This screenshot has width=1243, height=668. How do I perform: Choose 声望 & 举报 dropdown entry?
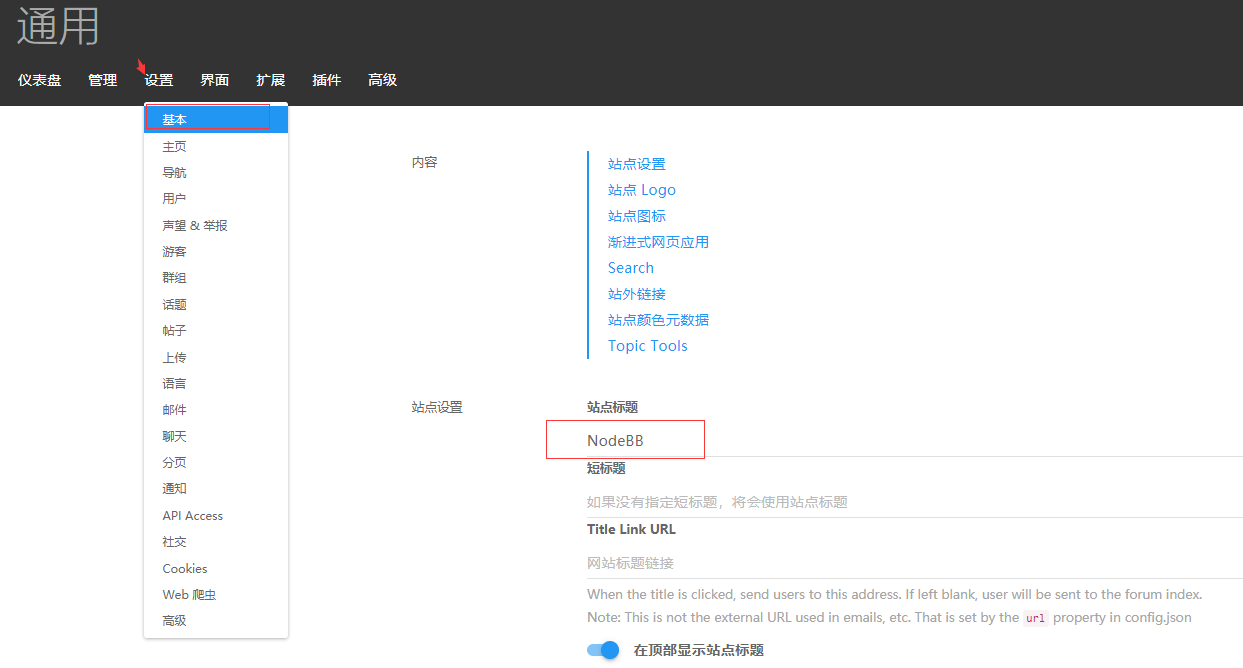(216, 225)
